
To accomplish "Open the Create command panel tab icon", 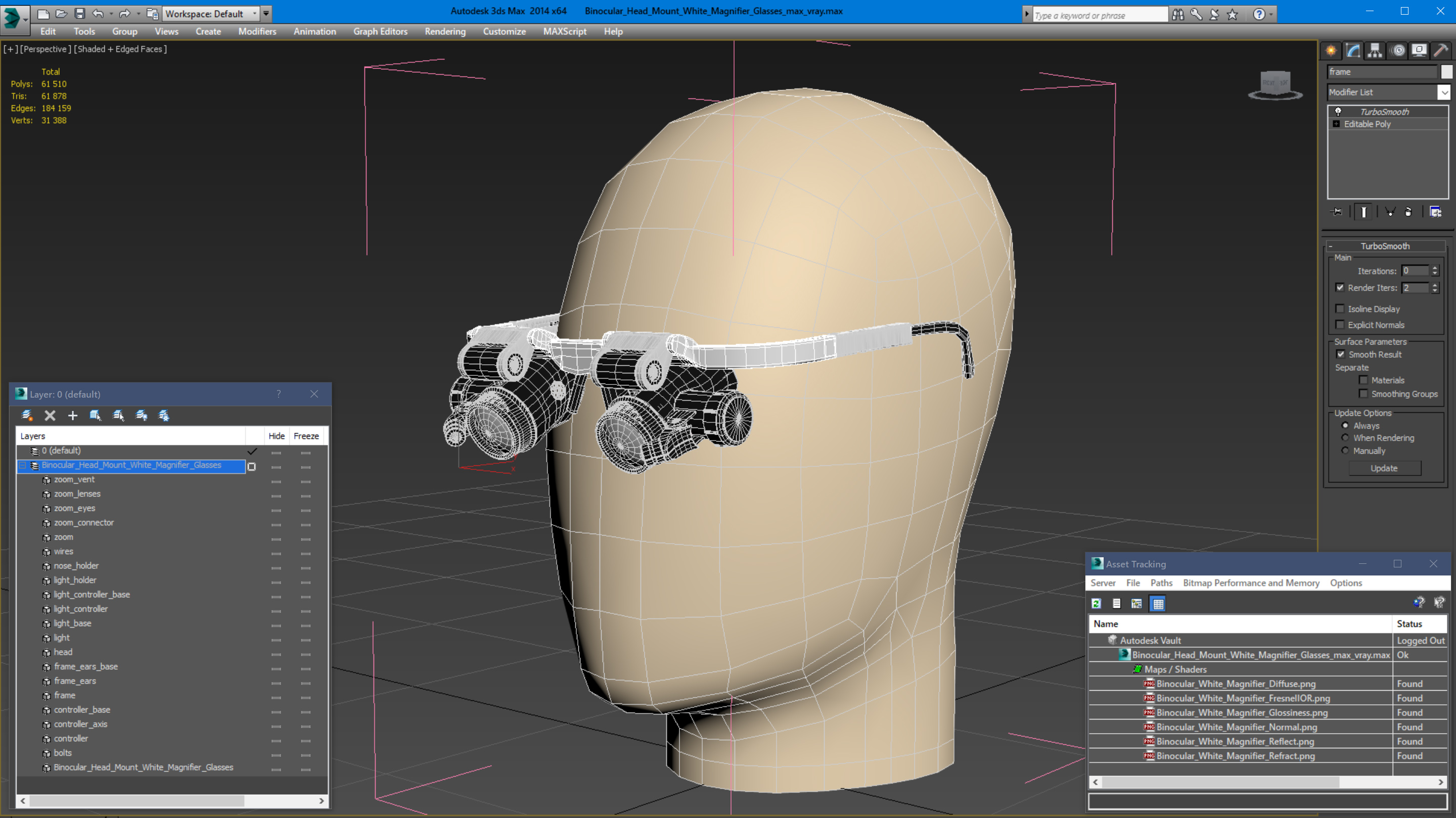I will click(x=1331, y=51).
